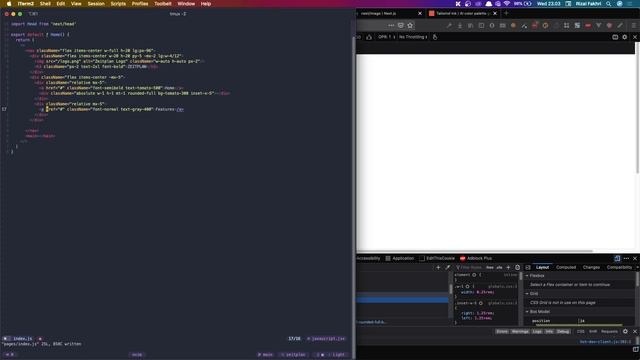The height and width of the screenshot is (360, 640).
Task: Open the Downloads arrow icon in toolbar
Action: point(460,25)
